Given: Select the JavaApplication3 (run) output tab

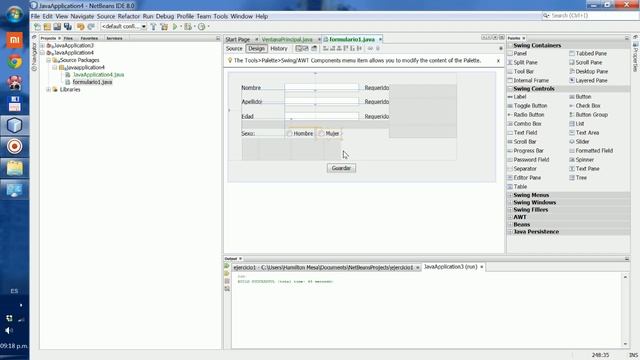Looking at the screenshot, I should pos(450,267).
